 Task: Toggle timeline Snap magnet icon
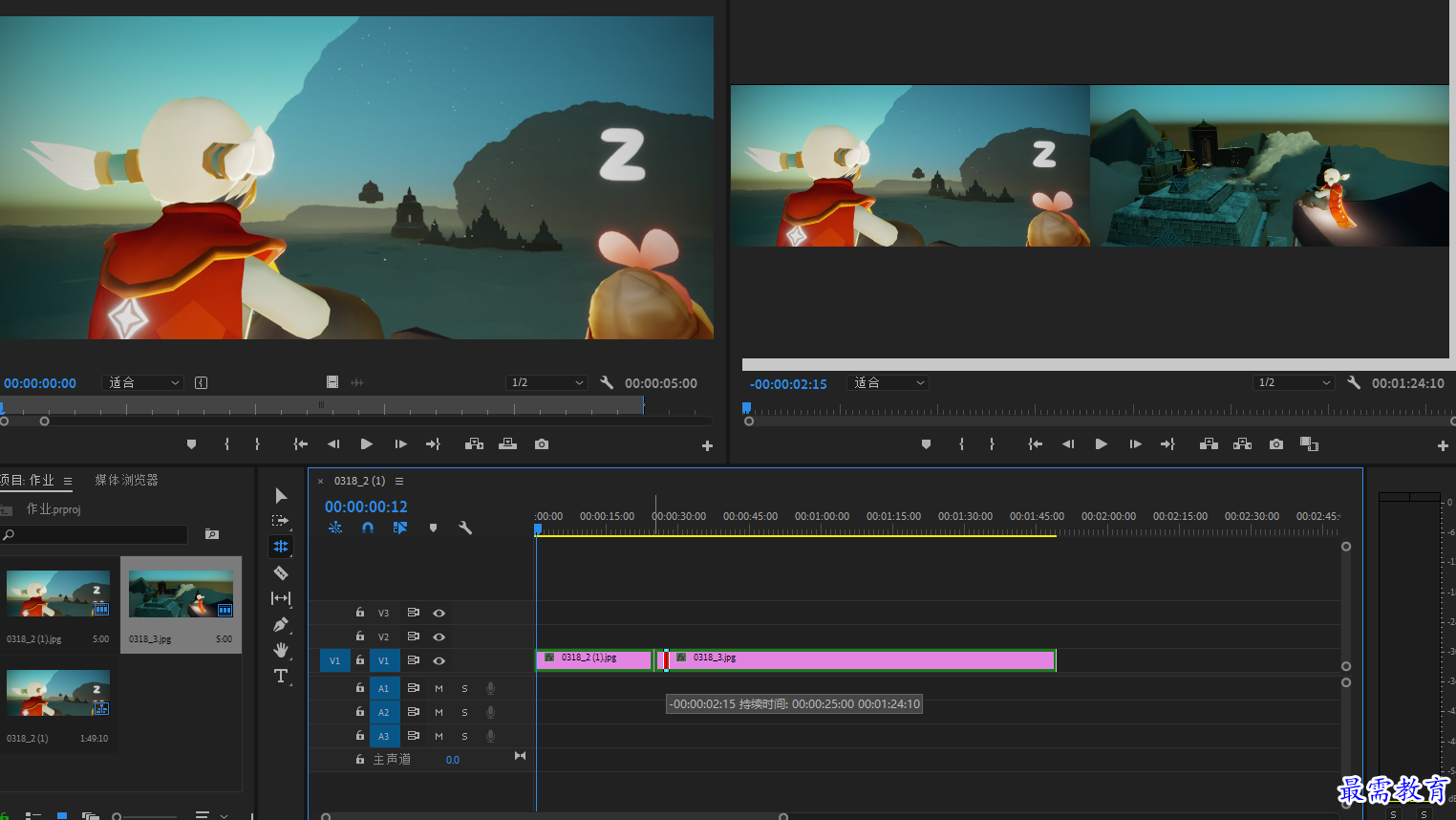click(x=368, y=528)
